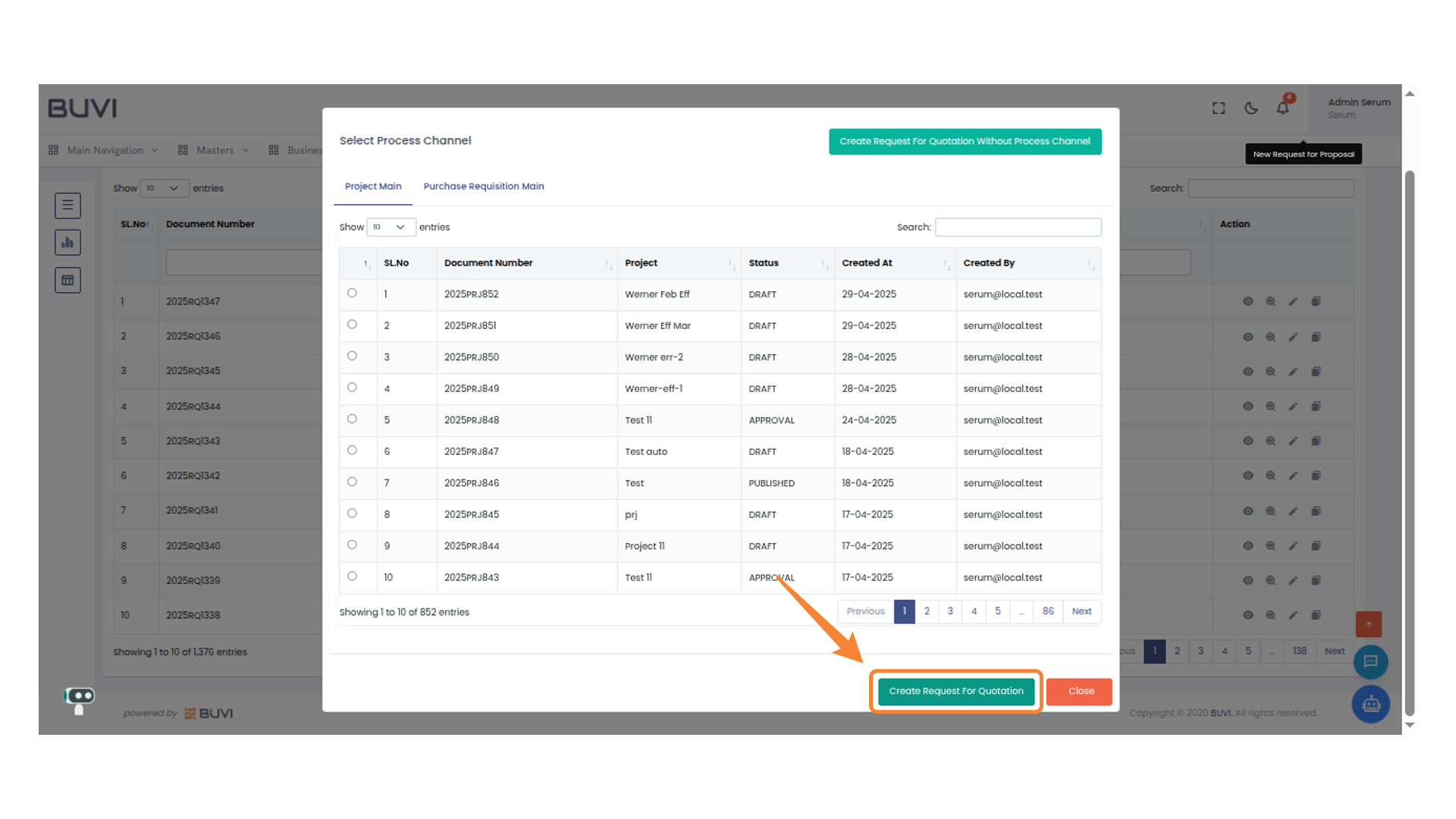The image size is (1456, 819).
Task: Toggle fullscreen view mode
Action: [1218, 108]
